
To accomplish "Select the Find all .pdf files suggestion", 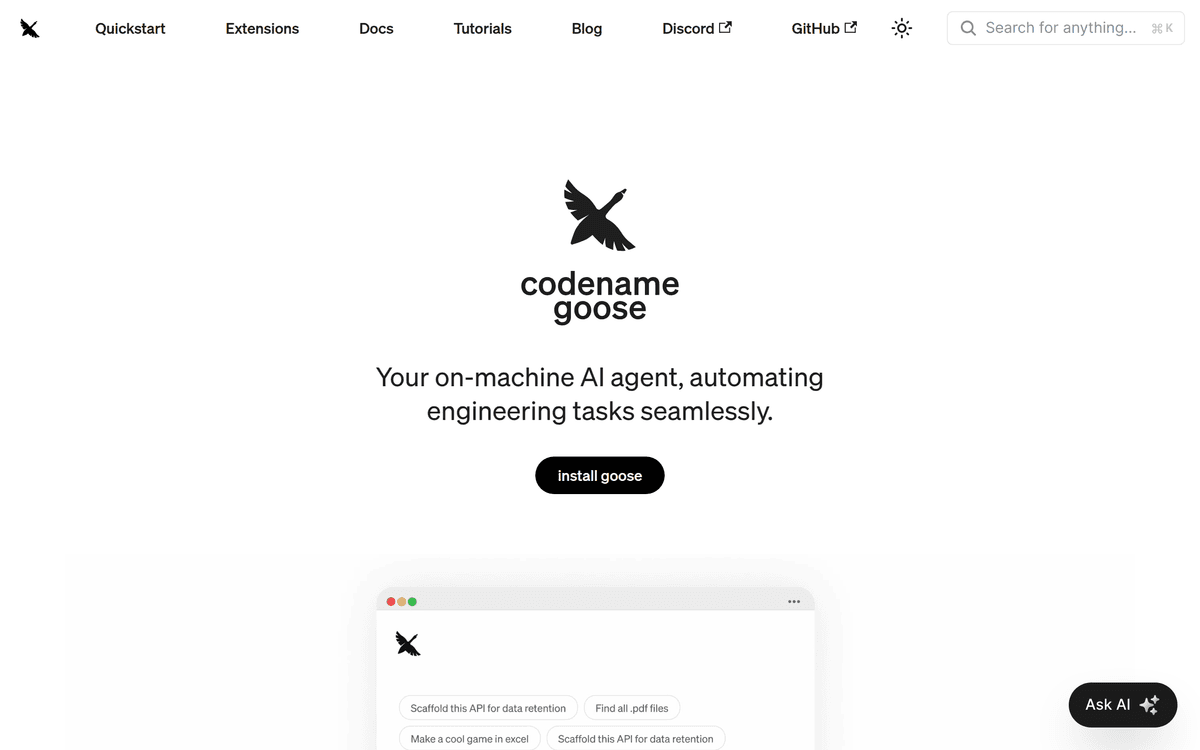I will click(x=632, y=708).
